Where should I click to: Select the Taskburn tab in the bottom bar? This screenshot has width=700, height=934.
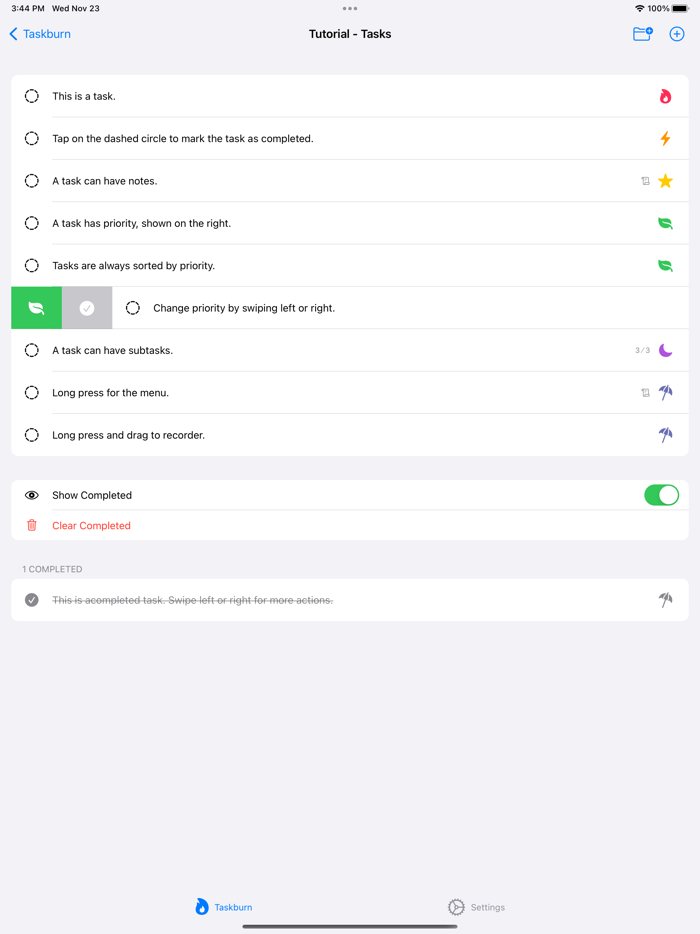[223, 906]
